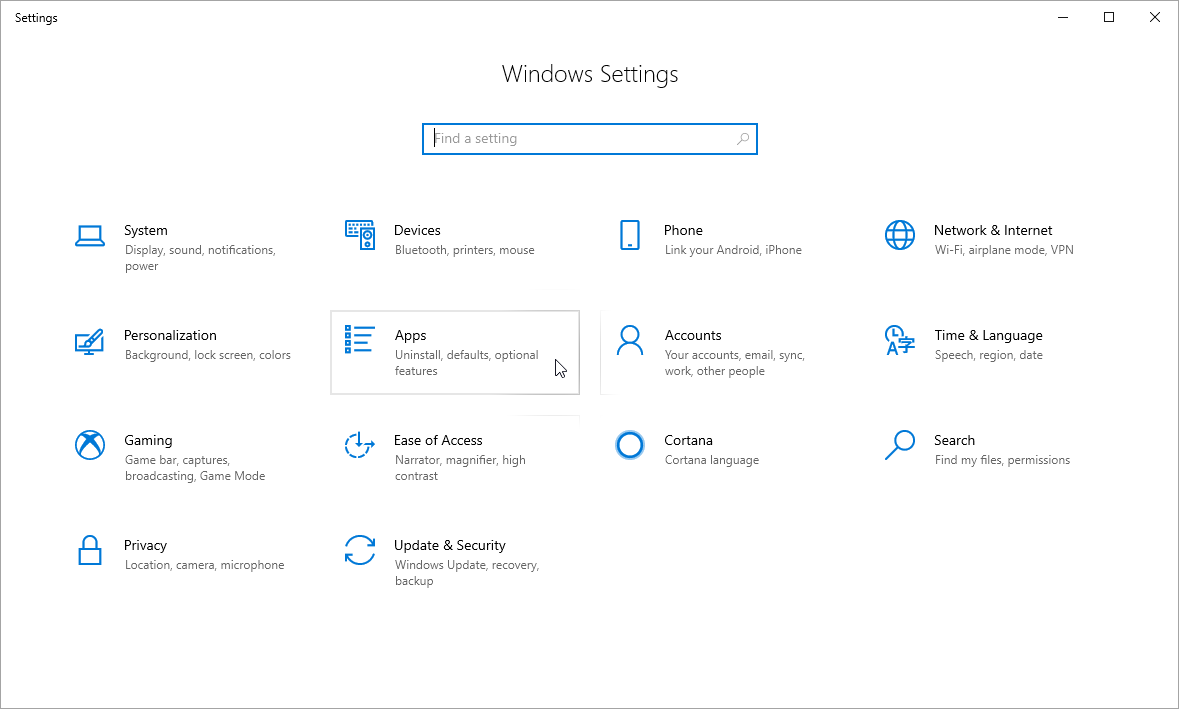
Task: Click 'Narrator, magnifier, high contrast' description
Action: point(460,468)
